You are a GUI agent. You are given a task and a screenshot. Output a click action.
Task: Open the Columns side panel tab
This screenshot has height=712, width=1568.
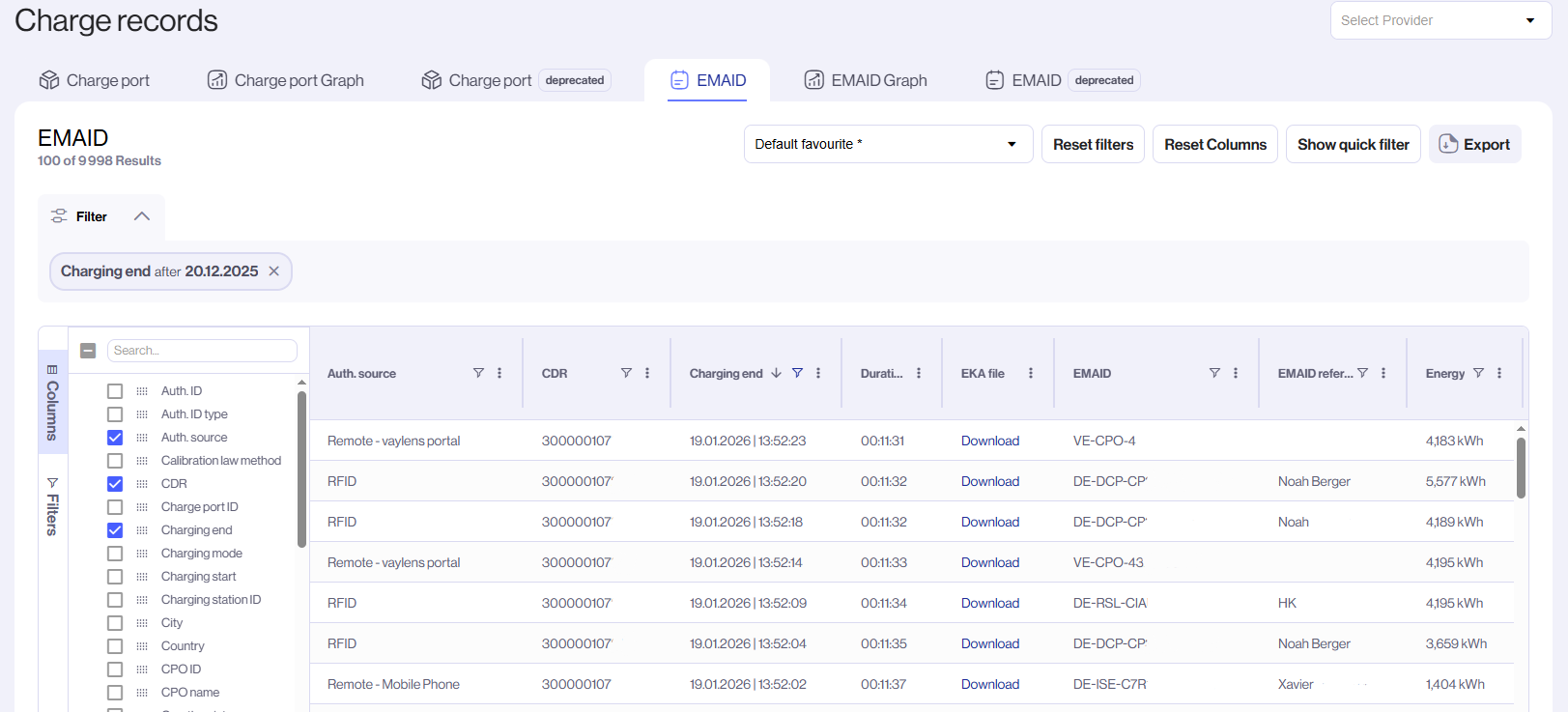[52, 402]
